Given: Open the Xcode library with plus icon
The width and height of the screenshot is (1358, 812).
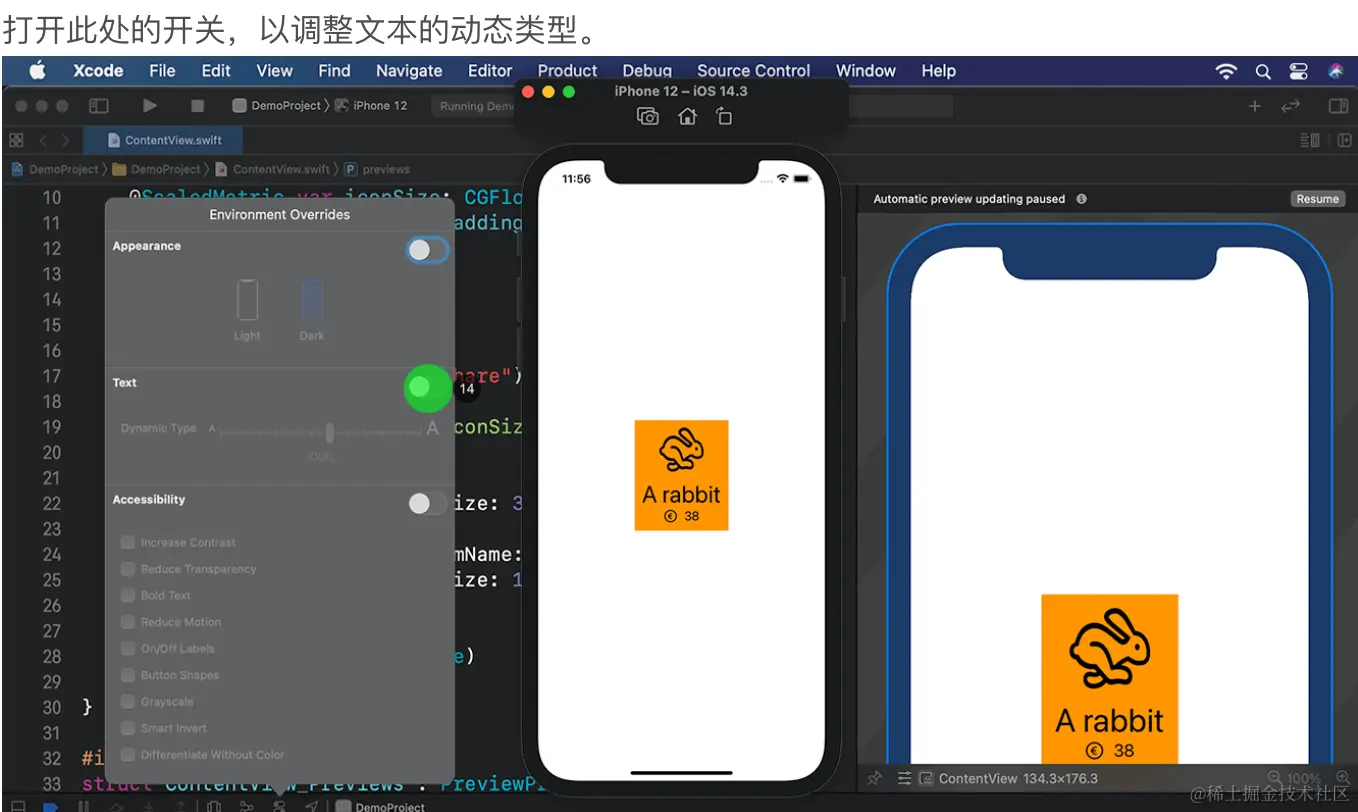Looking at the screenshot, I should click(x=1255, y=106).
